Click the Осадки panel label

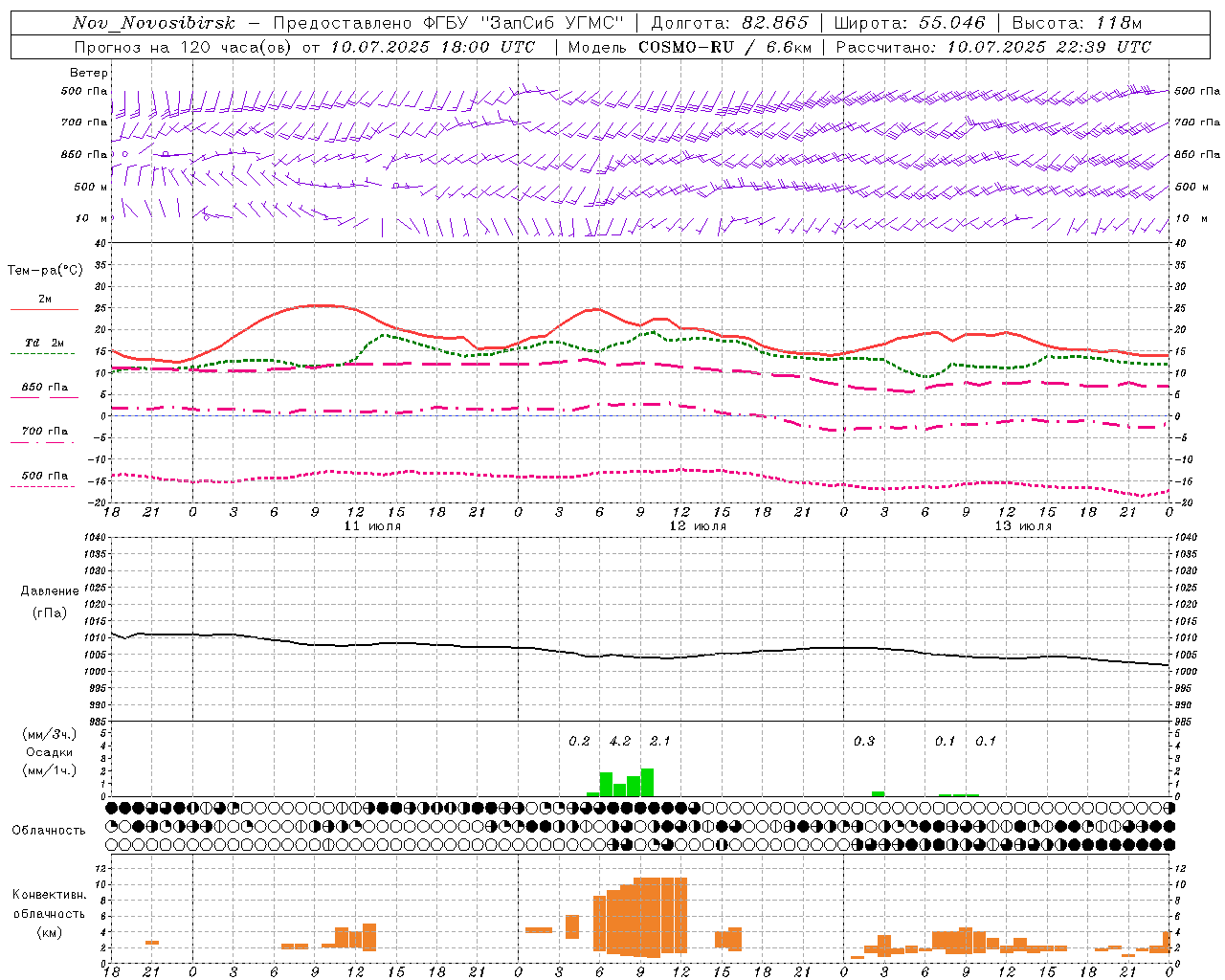pyautogui.click(x=50, y=752)
